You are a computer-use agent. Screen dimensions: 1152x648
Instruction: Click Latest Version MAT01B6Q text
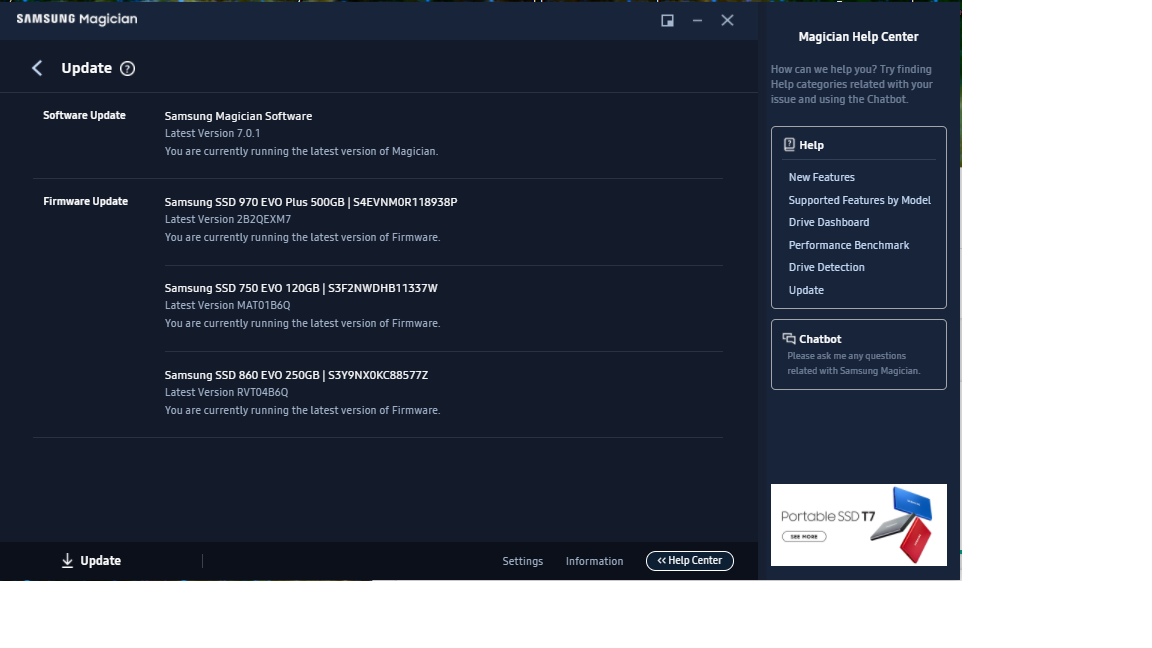[x=227, y=305]
